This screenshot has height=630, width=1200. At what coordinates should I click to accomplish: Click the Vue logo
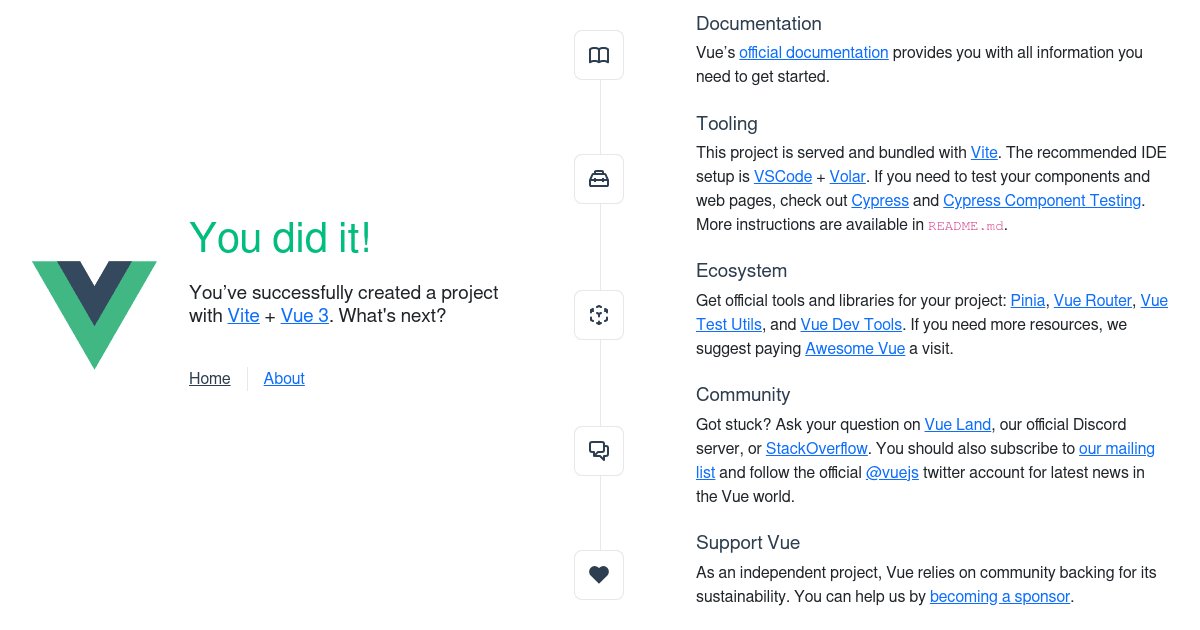(x=94, y=315)
